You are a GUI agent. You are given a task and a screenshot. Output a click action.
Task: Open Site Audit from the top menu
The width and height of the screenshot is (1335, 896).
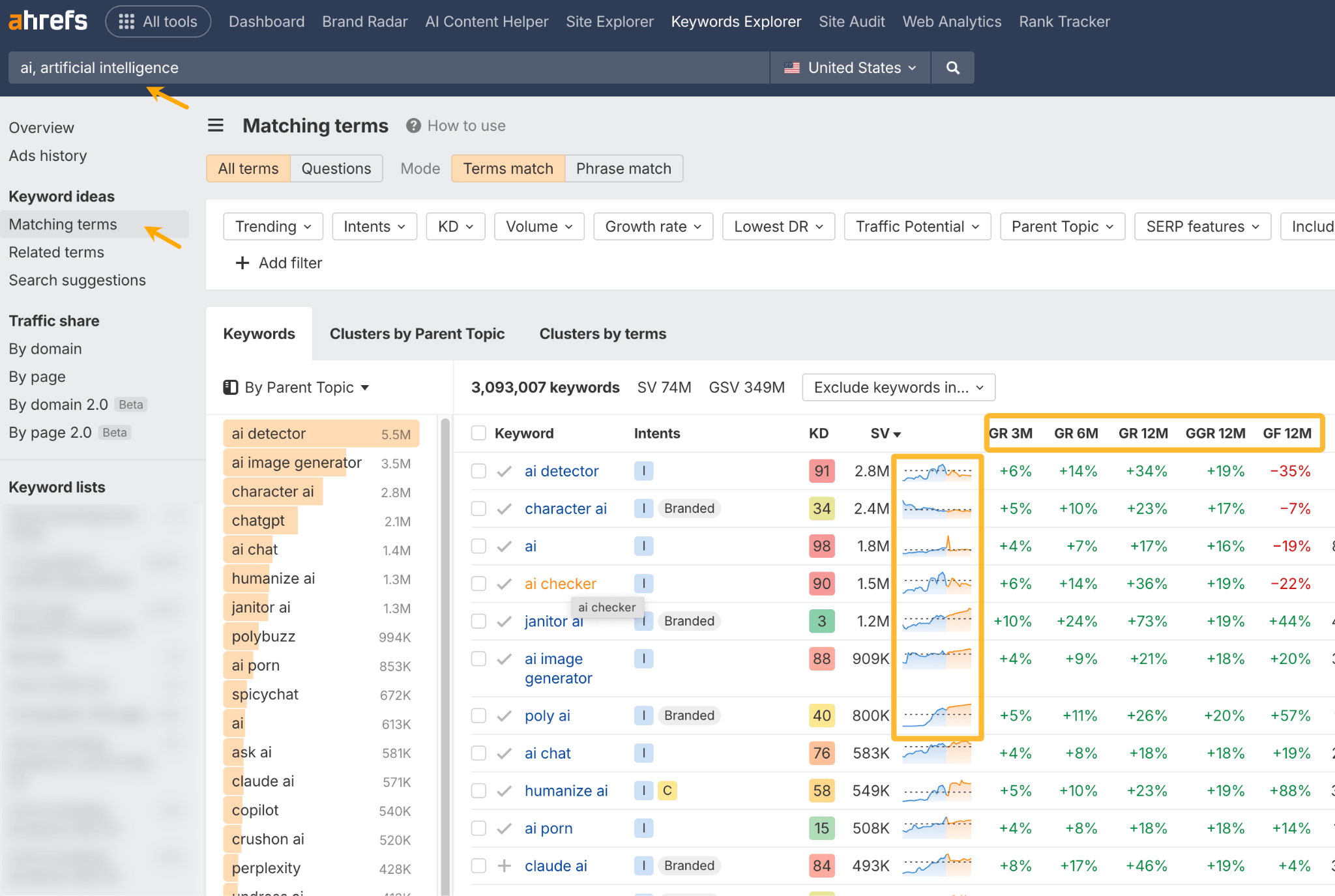[851, 21]
